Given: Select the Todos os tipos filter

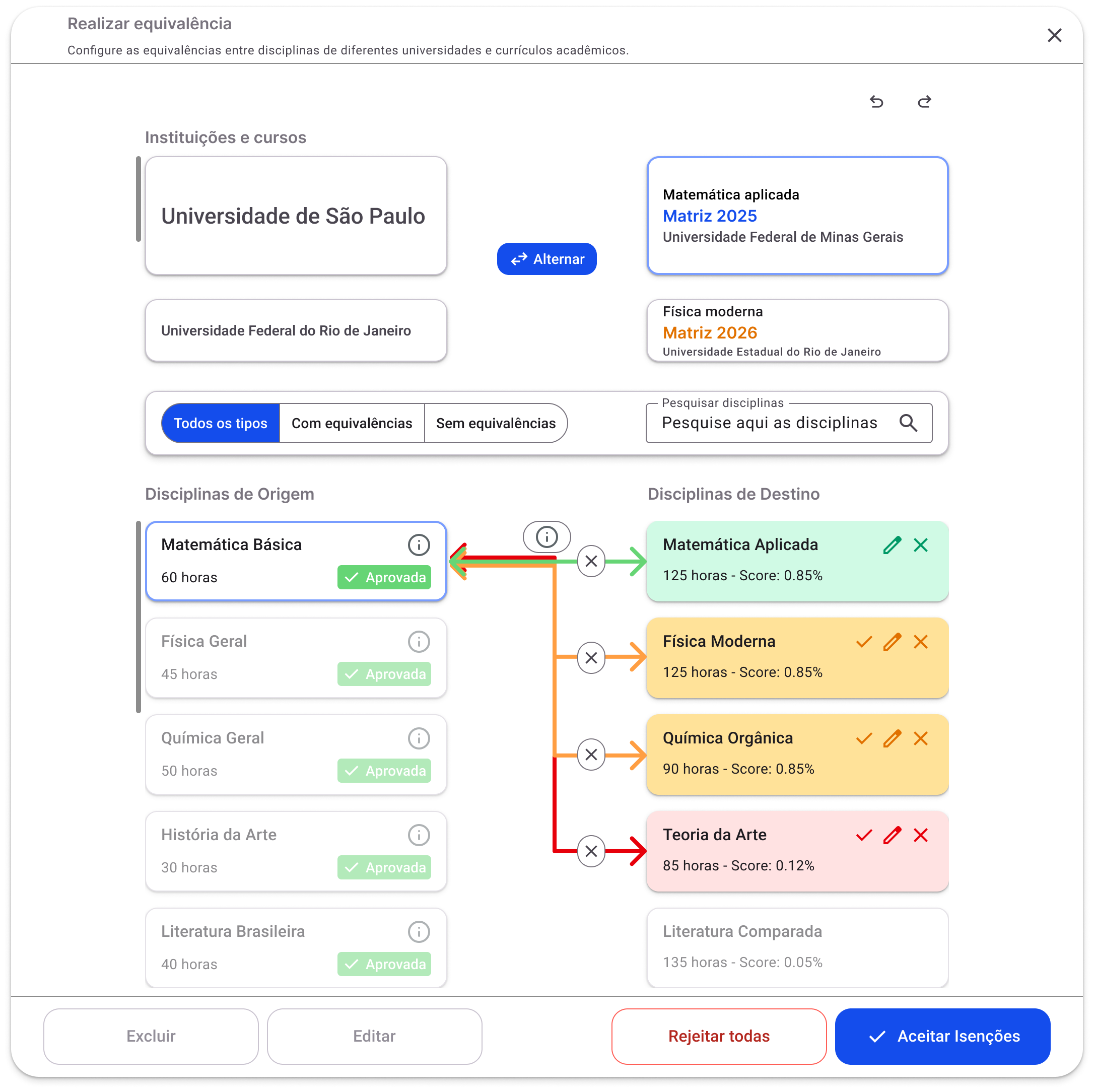Looking at the screenshot, I should click(220, 423).
